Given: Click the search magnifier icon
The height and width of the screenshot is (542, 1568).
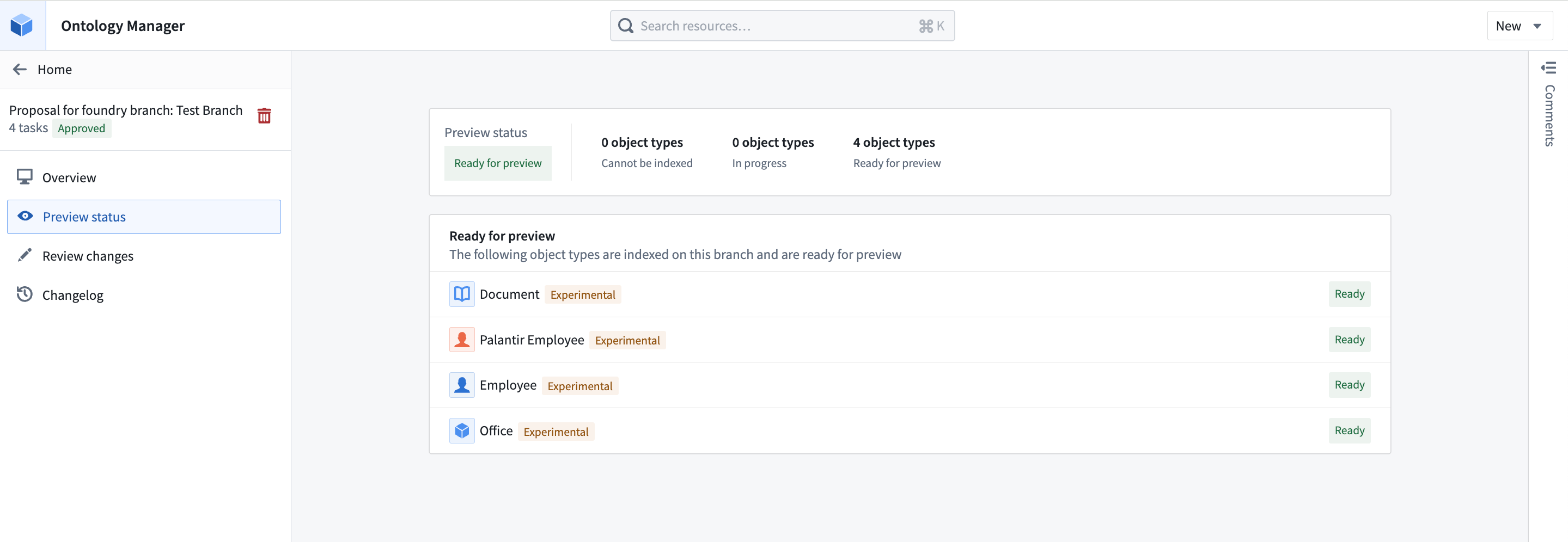Looking at the screenshot, I should click(625, 26).
